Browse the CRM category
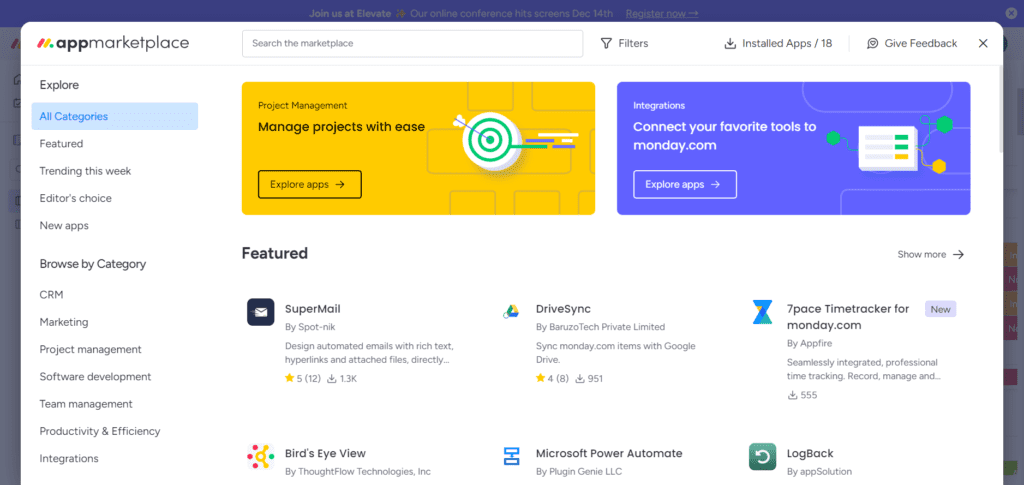This screenshot has width=1024, height=485. click(x=51, y=295)
